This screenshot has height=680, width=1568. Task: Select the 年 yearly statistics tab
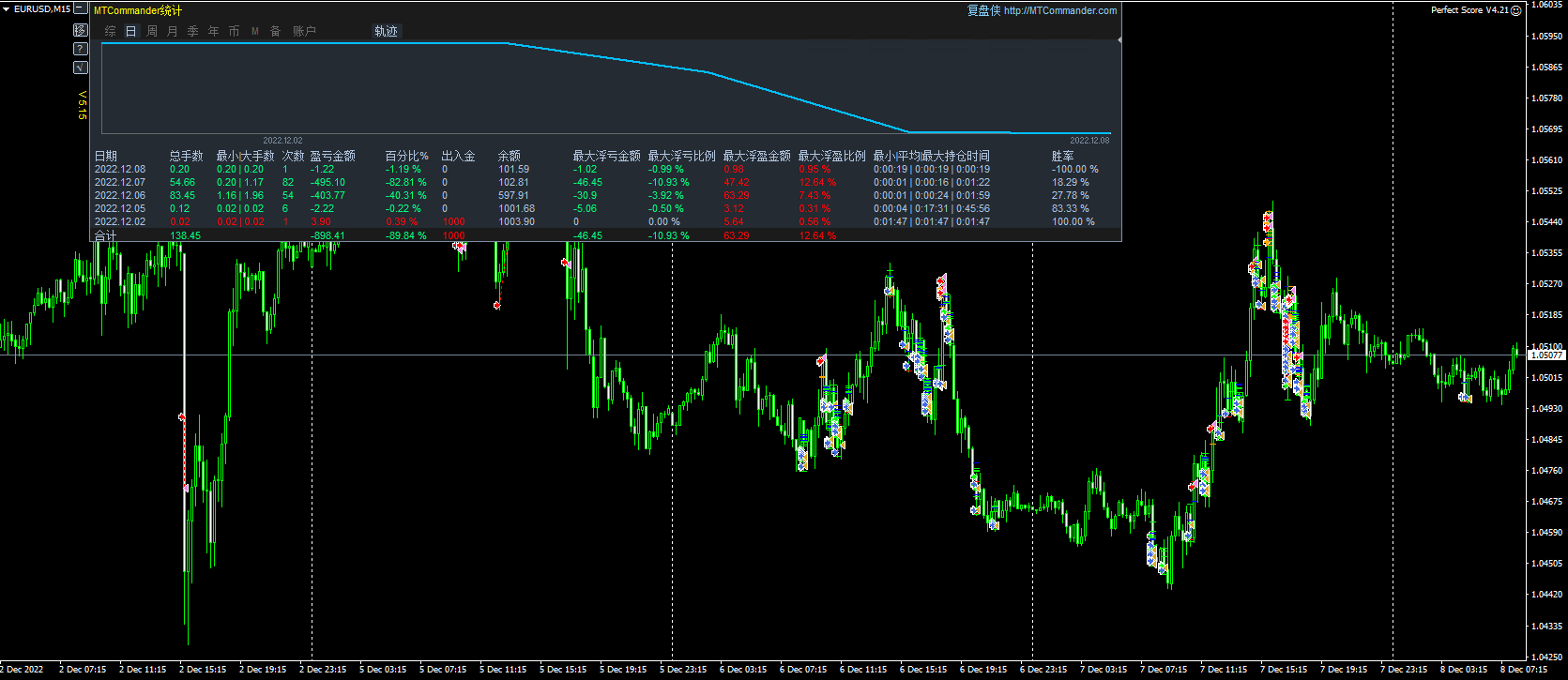[x=213, y=31]
